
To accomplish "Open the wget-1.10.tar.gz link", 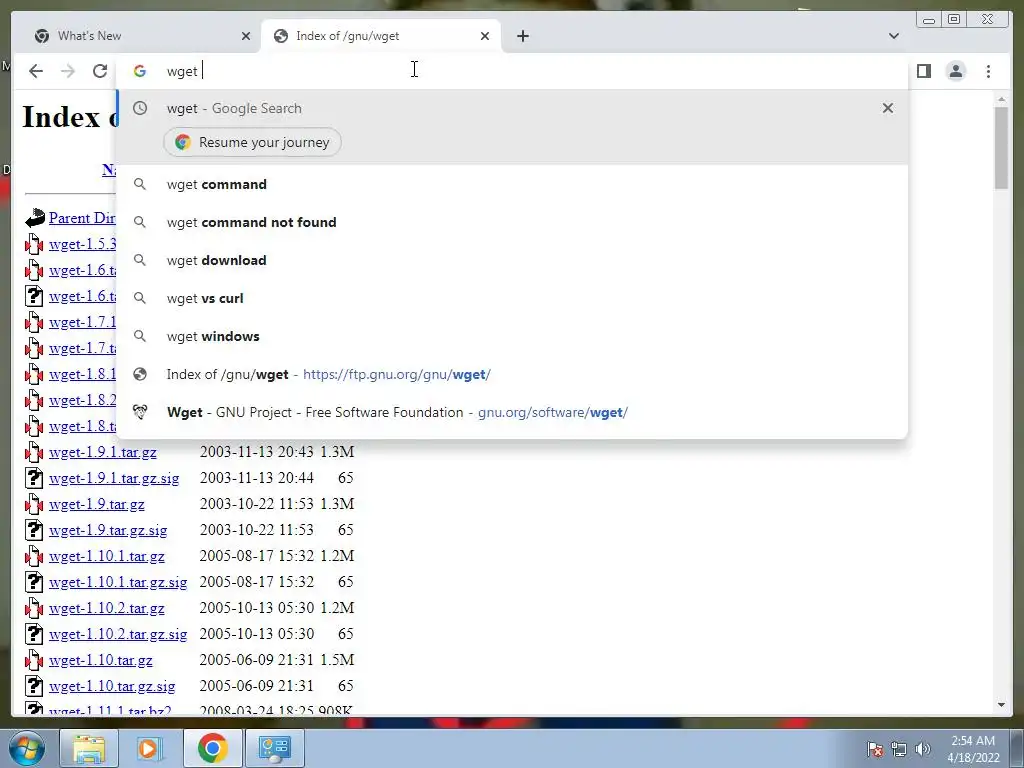I will coord(101,660).
